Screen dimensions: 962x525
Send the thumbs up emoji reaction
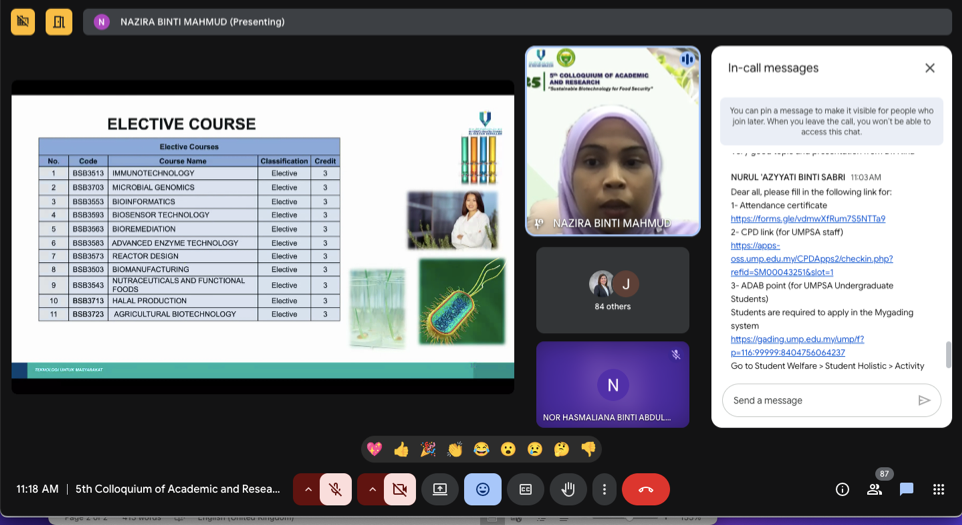click(401, 450)
